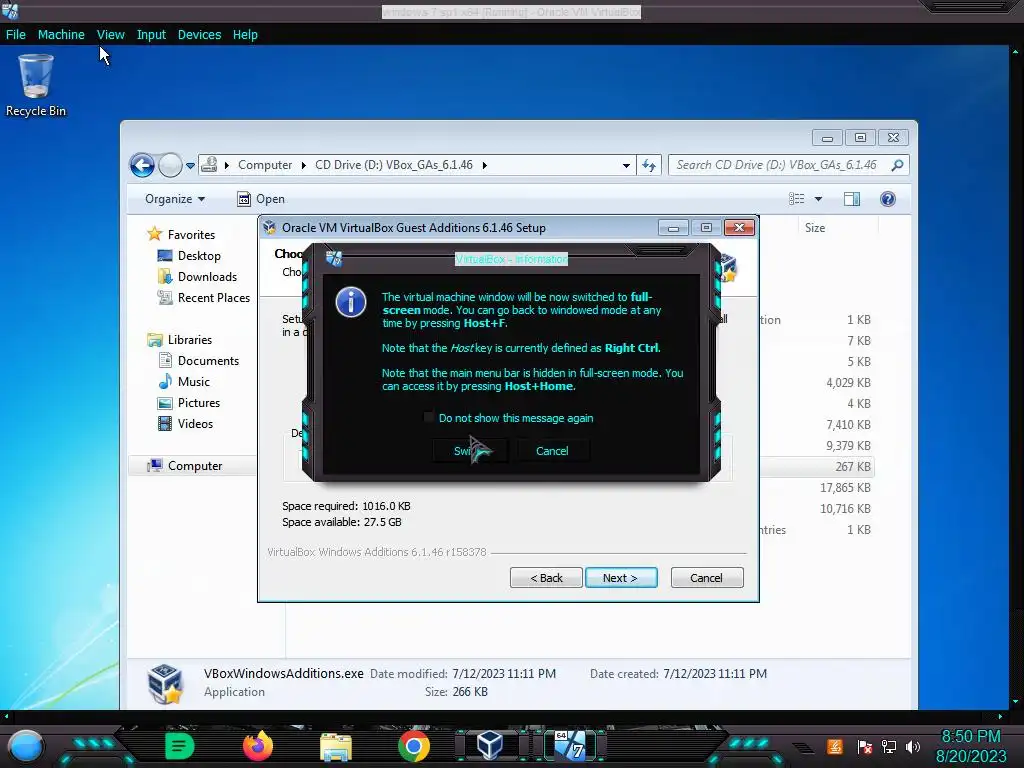1024x768 pixels.
Task: Click Cancel in the Guest Additions setup
Action: click(707, 578)
